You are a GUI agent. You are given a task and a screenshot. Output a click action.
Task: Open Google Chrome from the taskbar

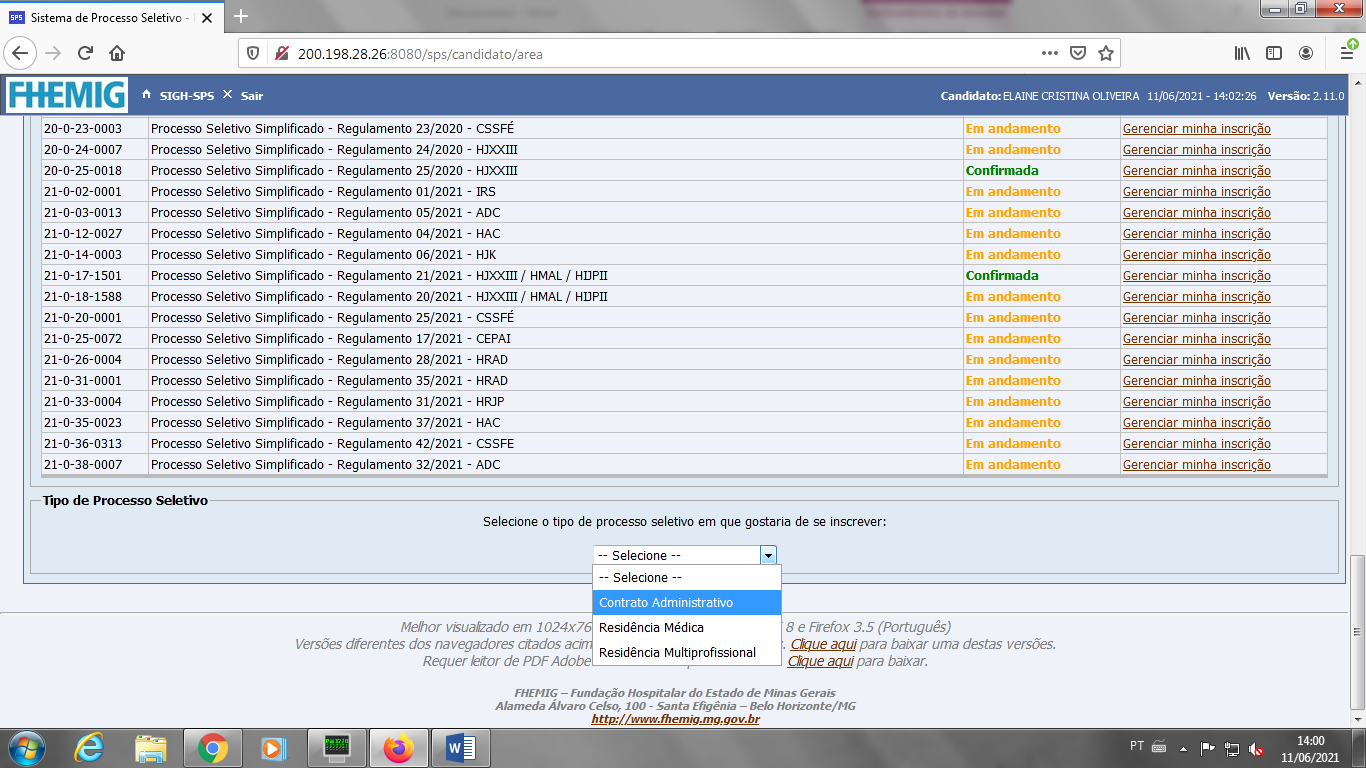coord(212,748)
